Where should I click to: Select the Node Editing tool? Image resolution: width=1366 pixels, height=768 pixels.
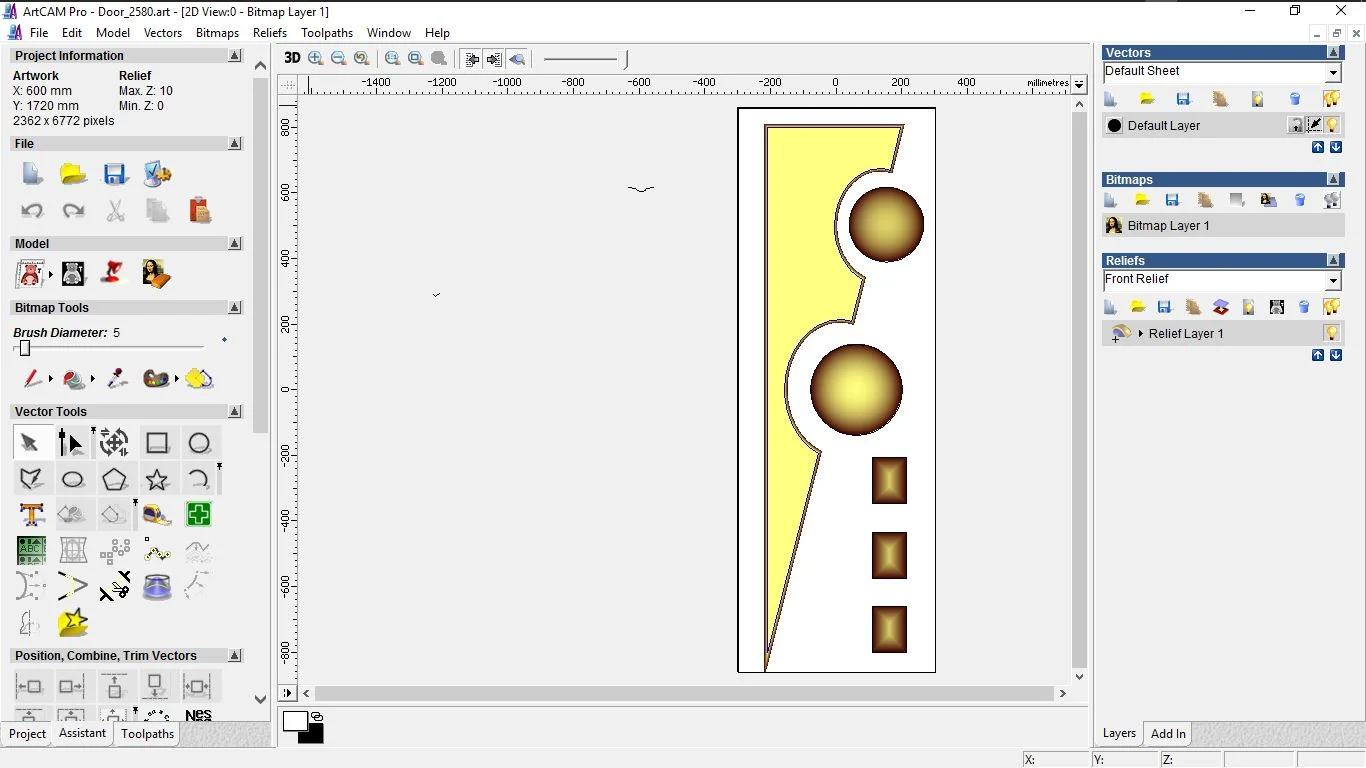tap(71, 443)
